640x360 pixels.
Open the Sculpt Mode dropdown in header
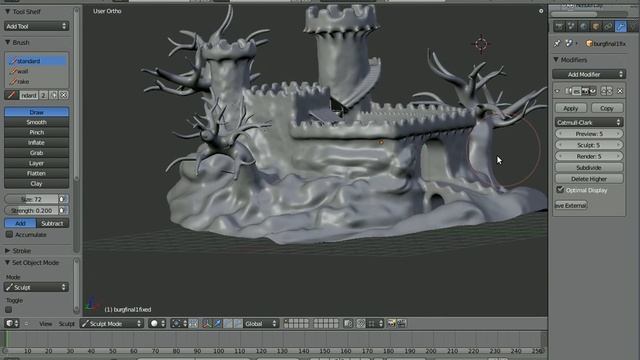coord(112,324)
